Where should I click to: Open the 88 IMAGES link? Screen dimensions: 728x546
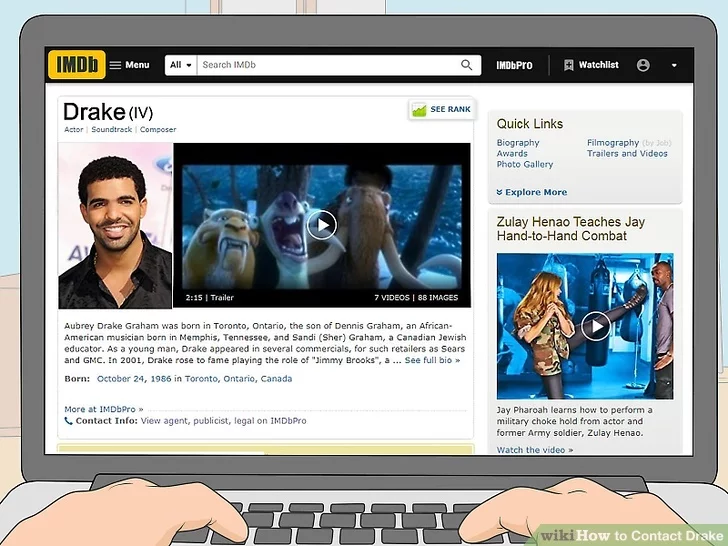point(438,298)
